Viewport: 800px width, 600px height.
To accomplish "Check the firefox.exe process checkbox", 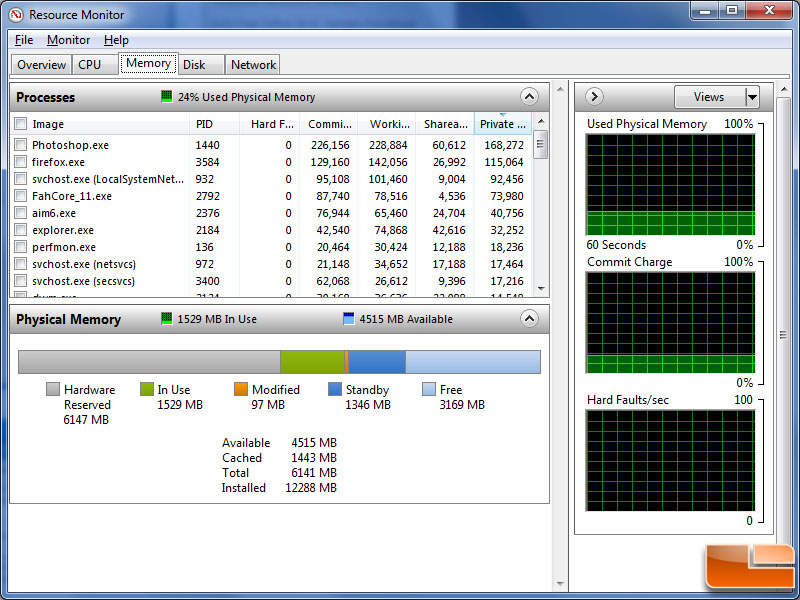I will point(21,162).
